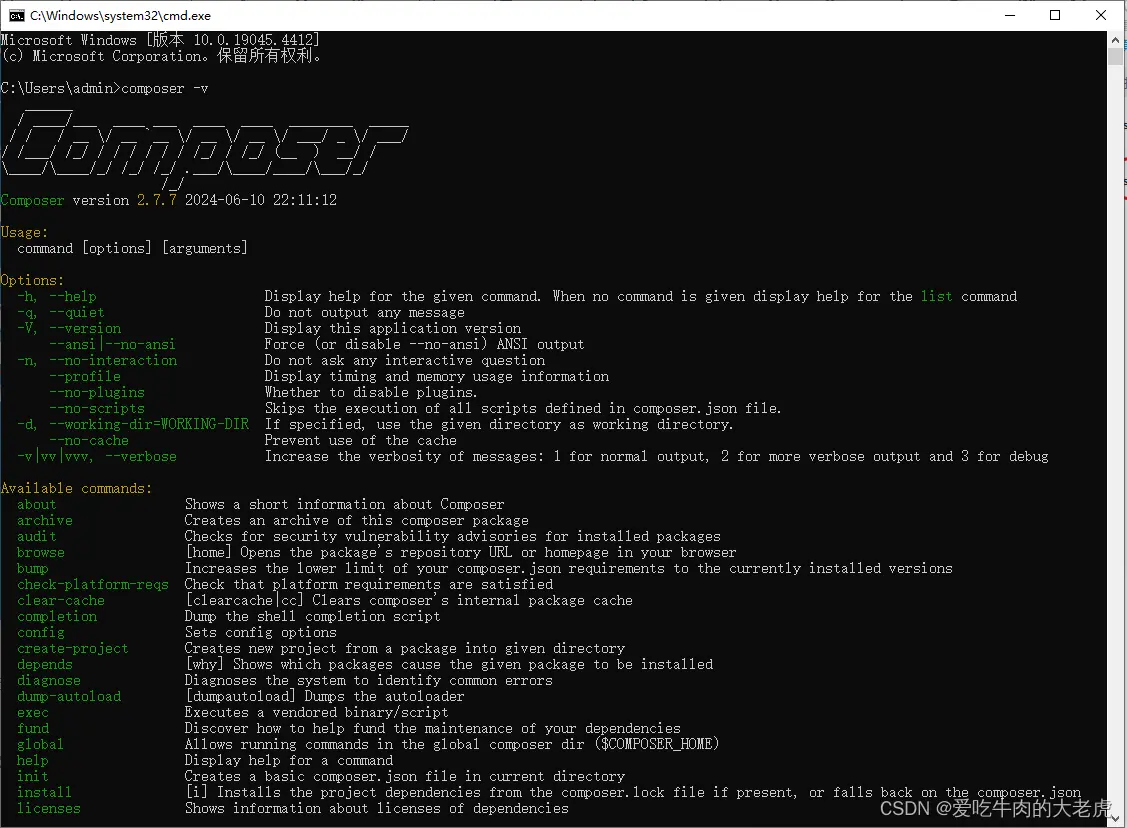Screen dimensions: 1127x828
Task: Click the '-n, --no-interaction' option
Action: click(97, 360)
